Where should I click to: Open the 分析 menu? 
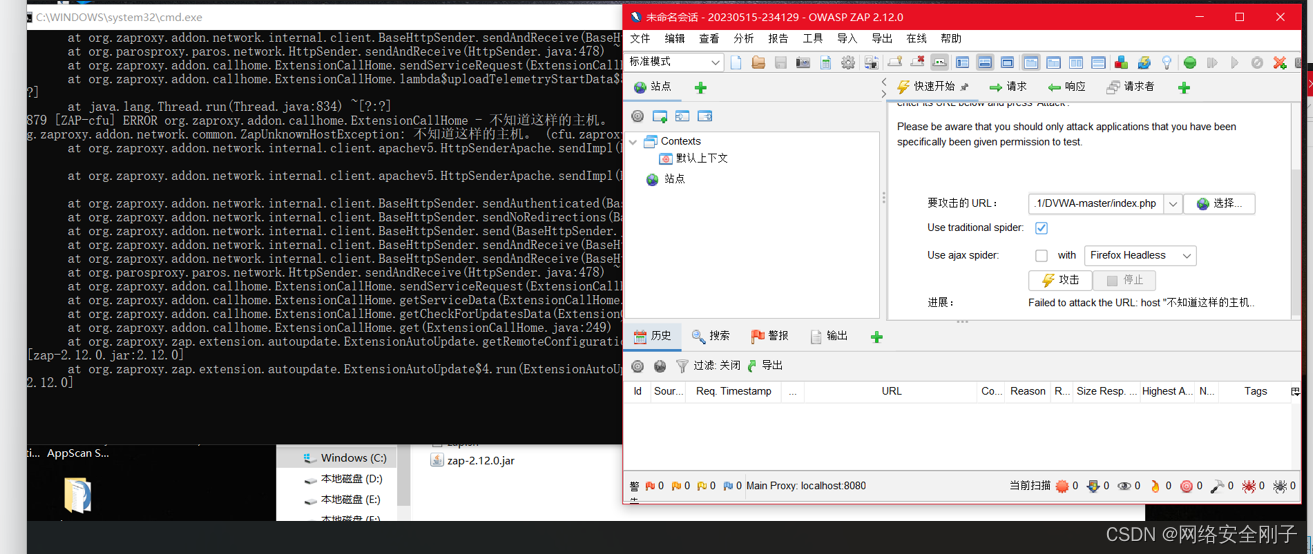tap(744, 39)
